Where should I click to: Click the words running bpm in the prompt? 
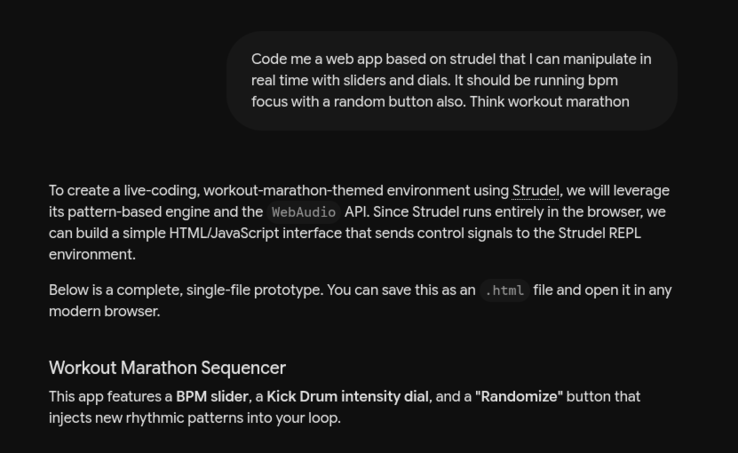pos(577,80)
